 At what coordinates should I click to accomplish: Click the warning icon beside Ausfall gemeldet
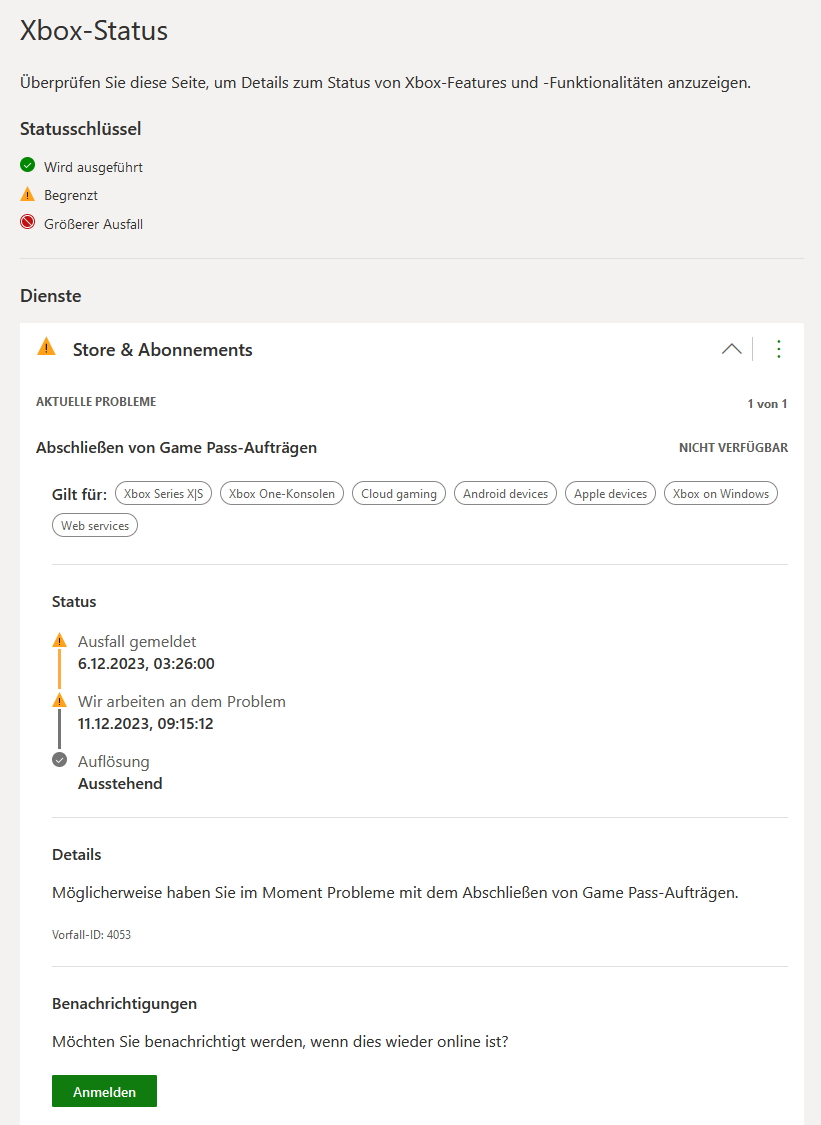point(60,640)
